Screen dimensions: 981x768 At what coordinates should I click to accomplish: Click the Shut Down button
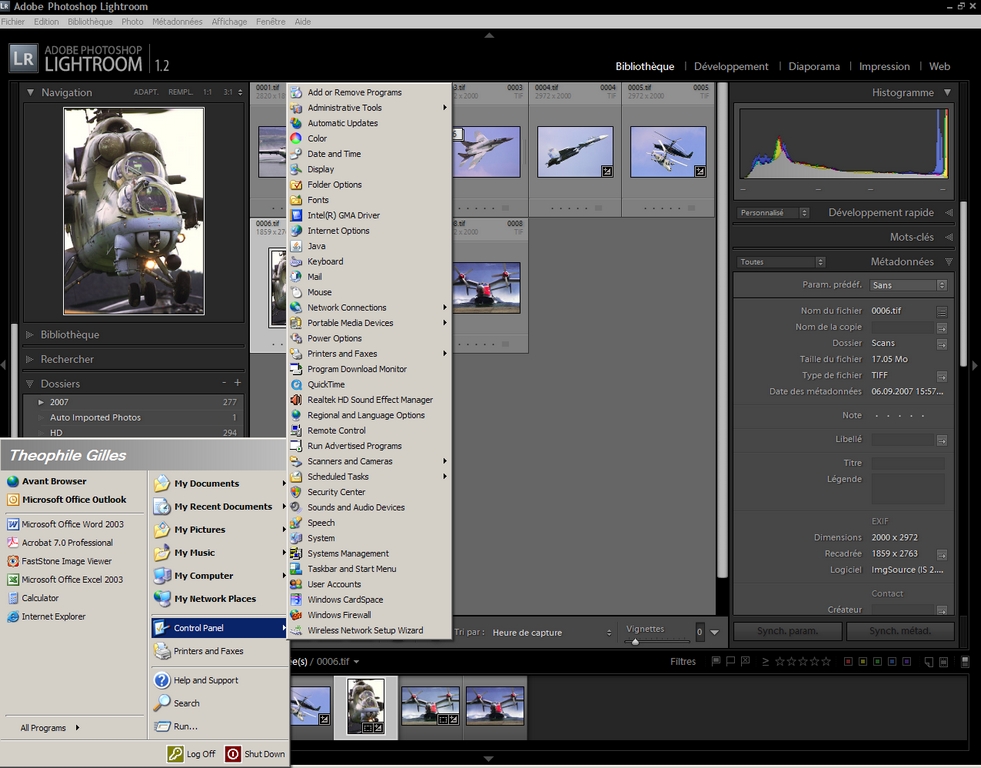pos(255,754)
